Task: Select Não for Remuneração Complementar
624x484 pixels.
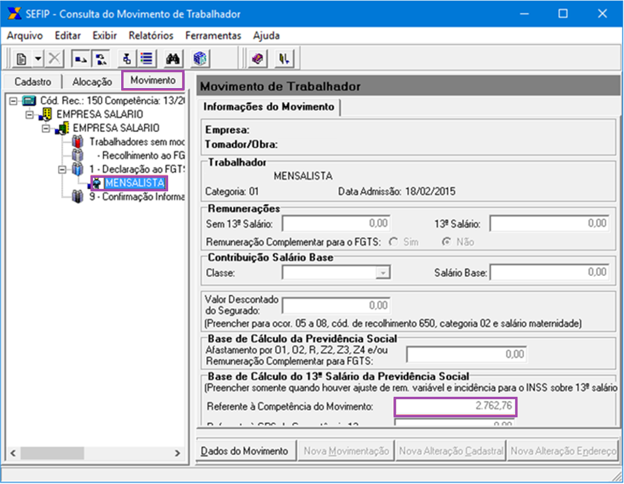Action: 447,242
